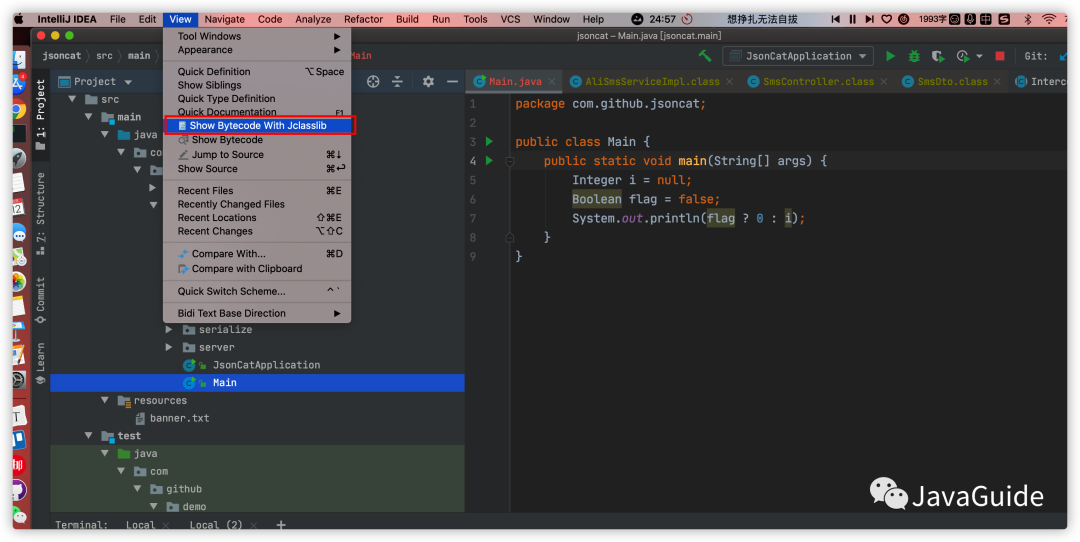Click the green hammer Build Project icon
Image resolution: width=1080 pixels, height=542 pixels.
click(705, 56)
